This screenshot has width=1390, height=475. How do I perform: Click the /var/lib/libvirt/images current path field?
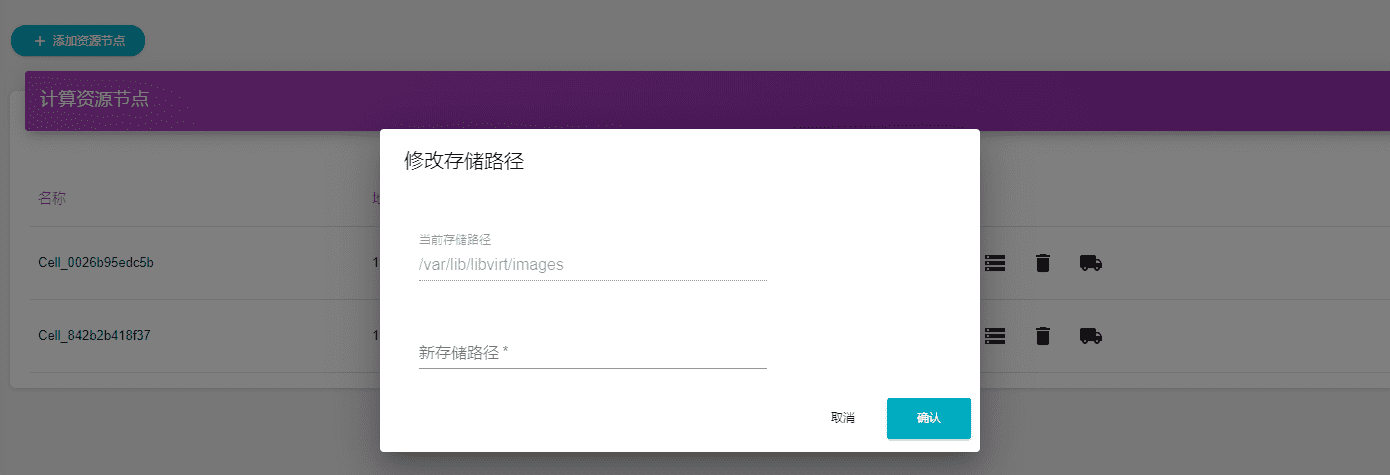tap(592, 265)
